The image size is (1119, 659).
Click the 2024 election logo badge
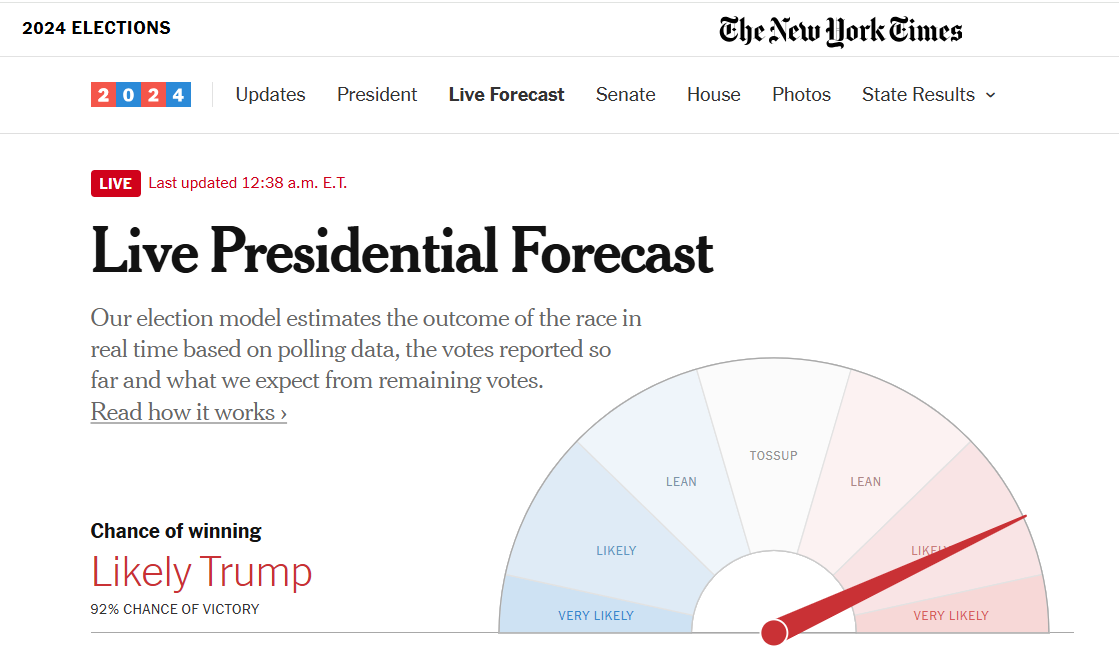point(141,95)
